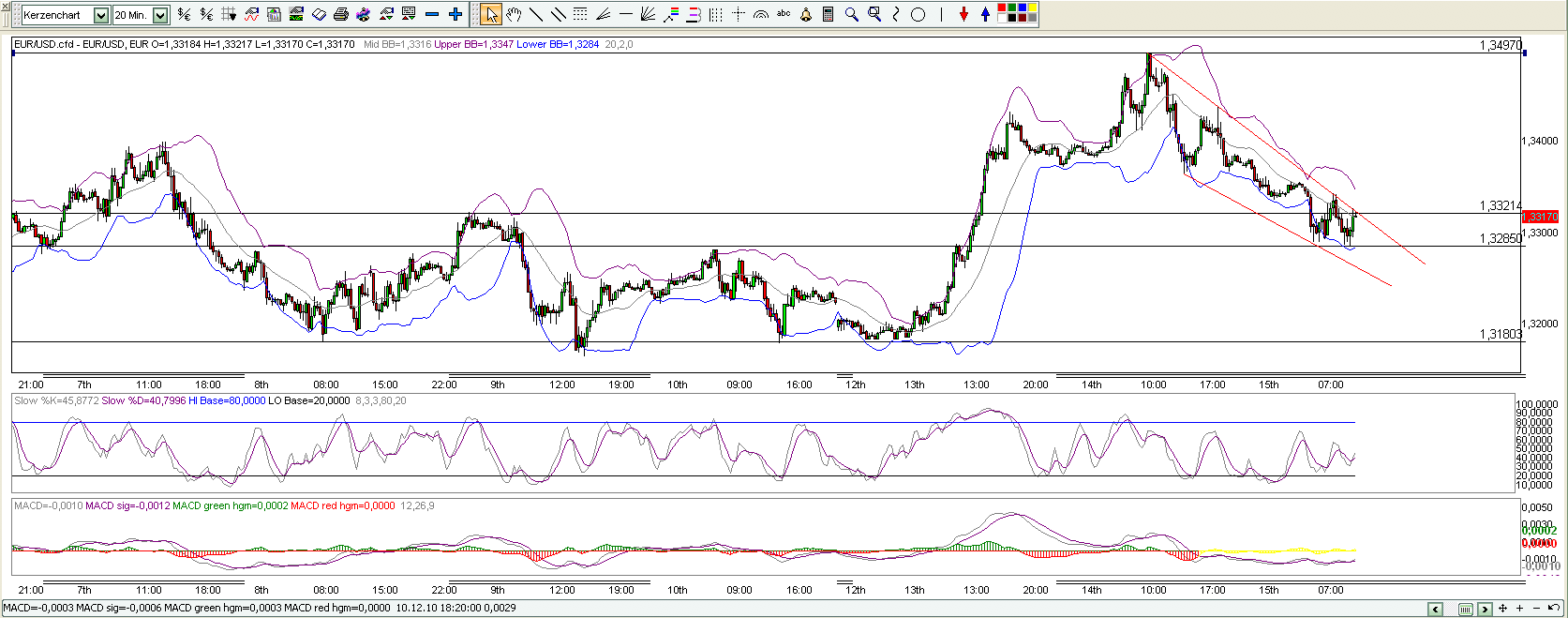1568x618 pixels.
Task: Open the grid options dropdown icon
Action: pyautogui.click(x=229, y=14)
